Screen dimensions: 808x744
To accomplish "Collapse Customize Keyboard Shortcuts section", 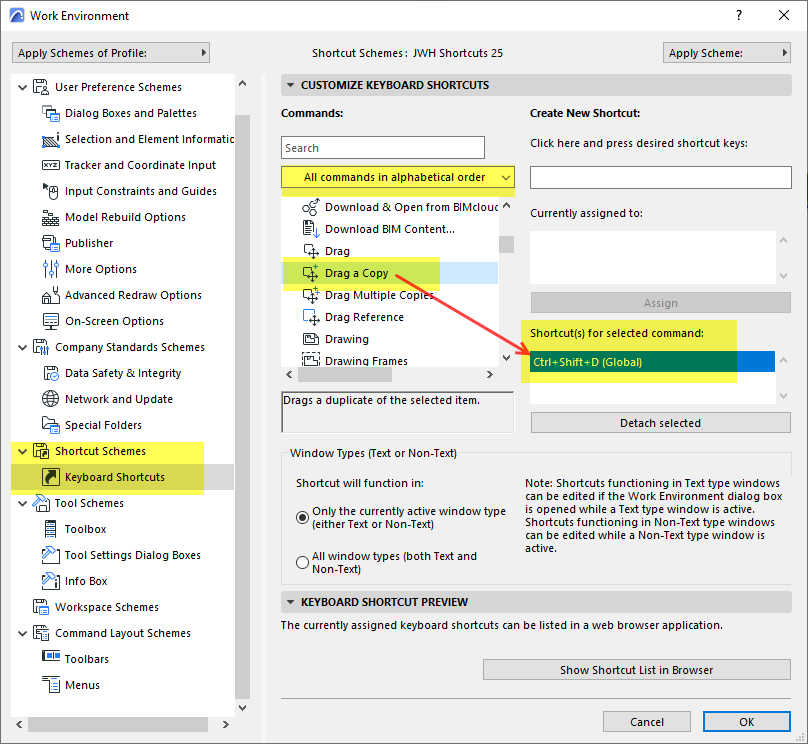I will point(291,85).
